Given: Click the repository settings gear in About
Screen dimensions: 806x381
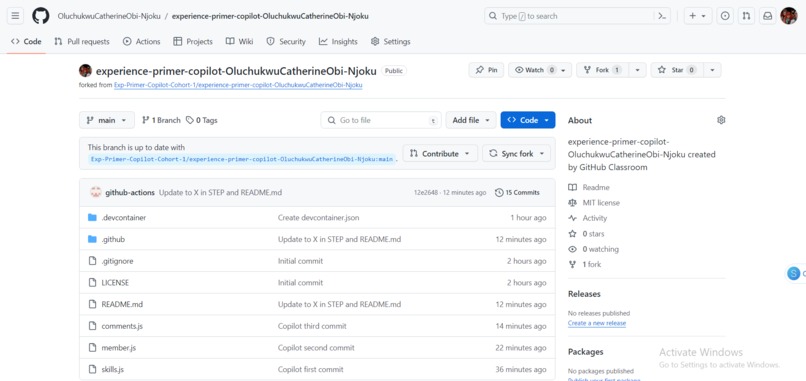Looking at the screenshot, I should click(721, 120).
